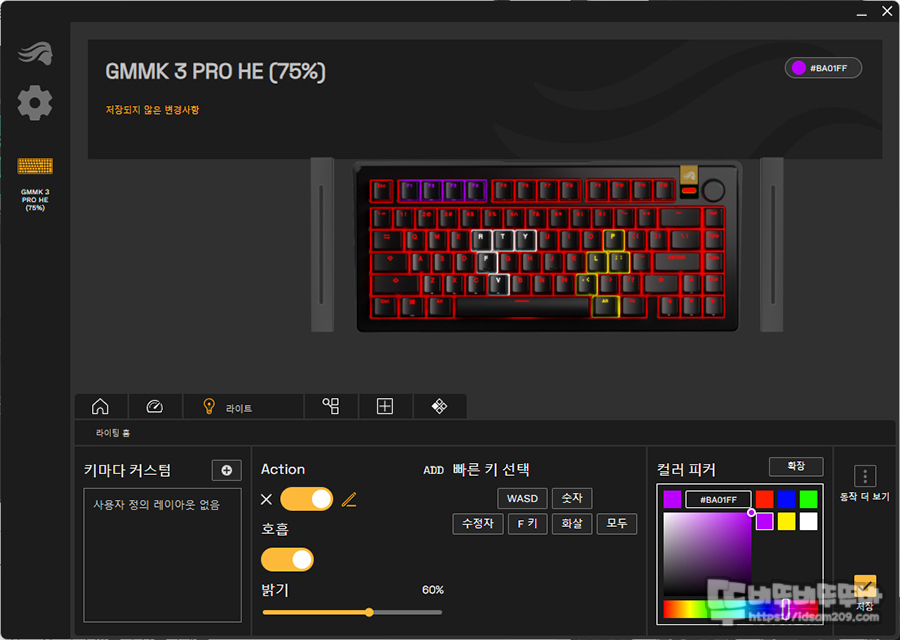Select 숫자 number keys
This screenshot has width=900, height=640.
click(572, 498)
